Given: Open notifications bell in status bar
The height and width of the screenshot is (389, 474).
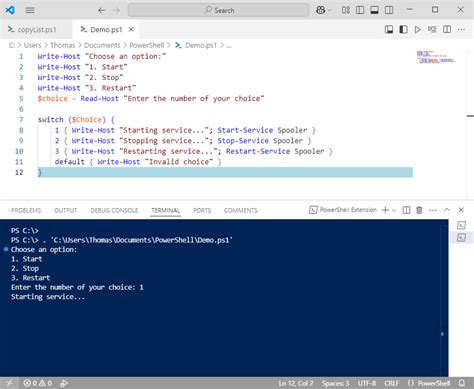Looking at the screenshot, I should pos(462,383).
